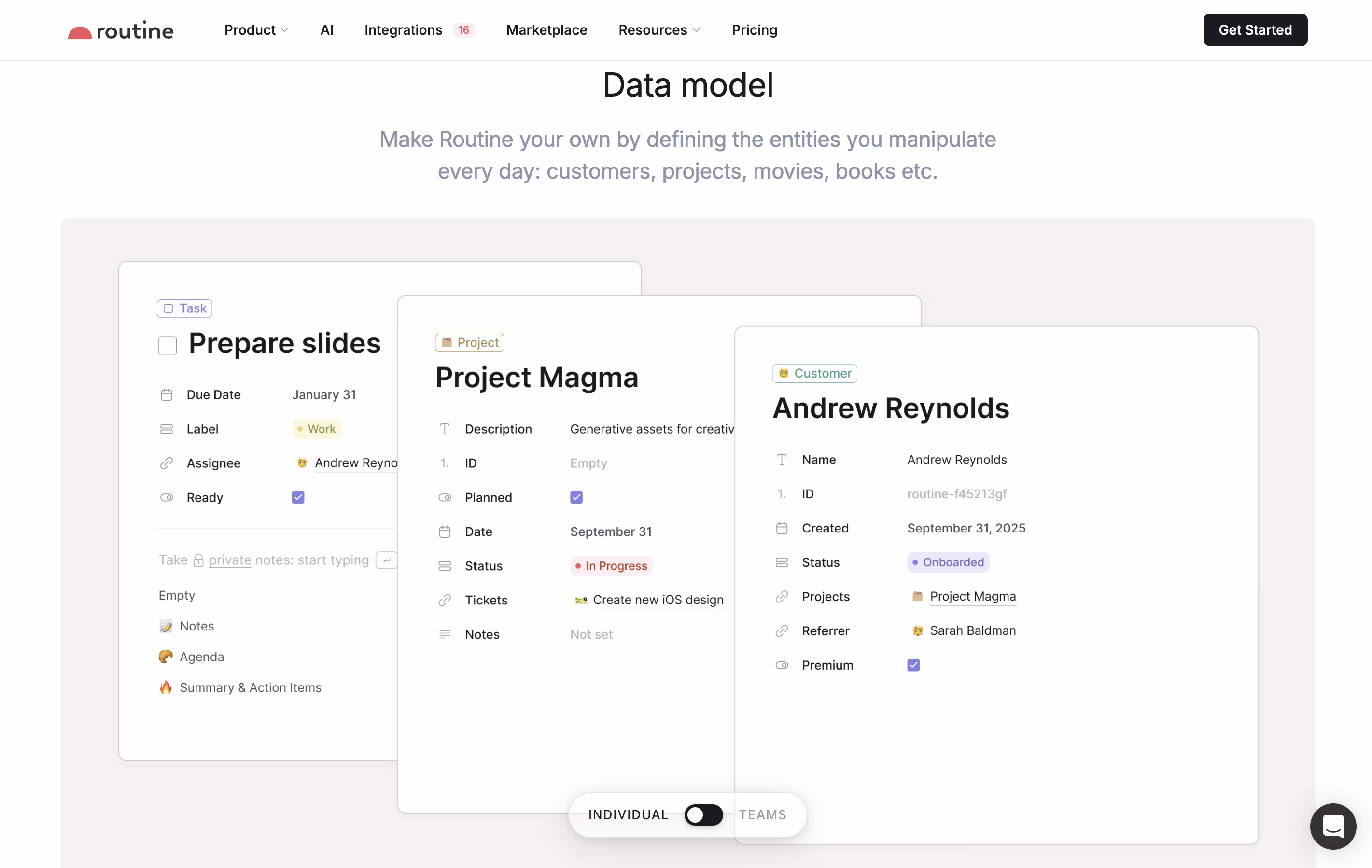Click the fire emoji beside Summary & Action Items
The width and height of the screenshot is (1372, 868).
[166, 687]
